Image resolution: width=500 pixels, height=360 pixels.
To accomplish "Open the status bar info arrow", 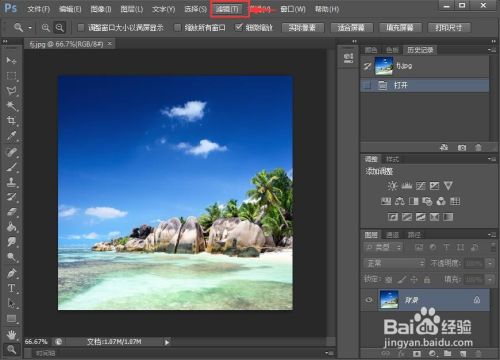I will (167, 342).
